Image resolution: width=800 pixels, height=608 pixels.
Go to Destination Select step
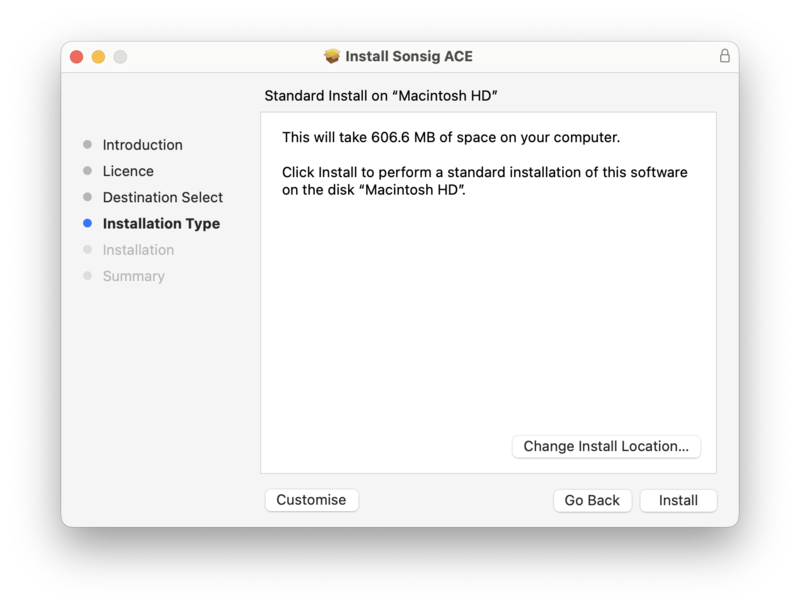[162, 197]
